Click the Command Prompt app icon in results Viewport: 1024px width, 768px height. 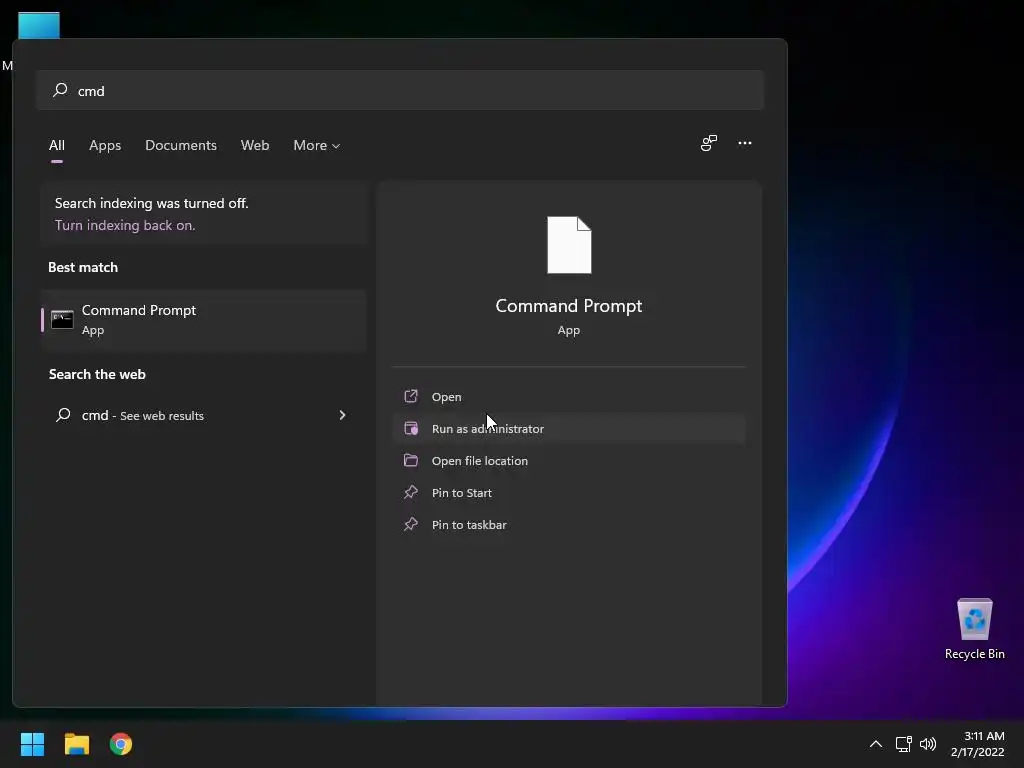click(x=62, y=320)
